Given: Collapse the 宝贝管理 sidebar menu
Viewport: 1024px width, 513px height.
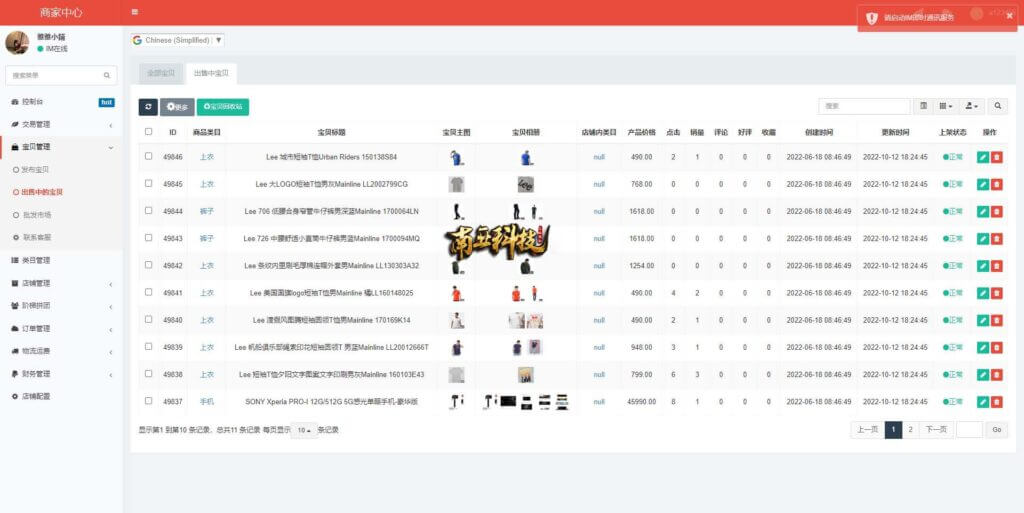Looking at the screenshot, I should 61,147.
